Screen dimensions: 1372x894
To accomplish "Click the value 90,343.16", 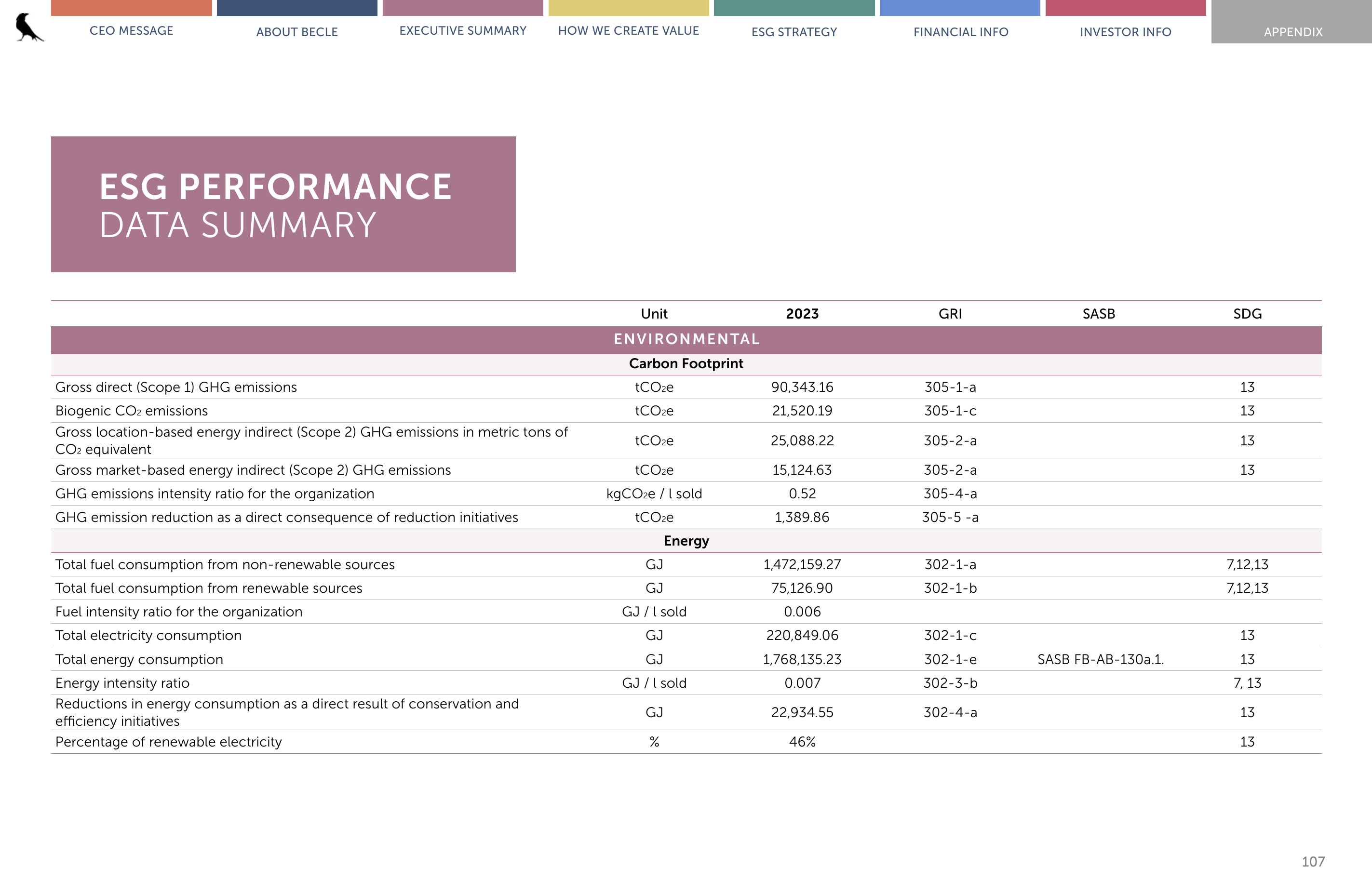I will pyautogui.click(x=802, y=387).
